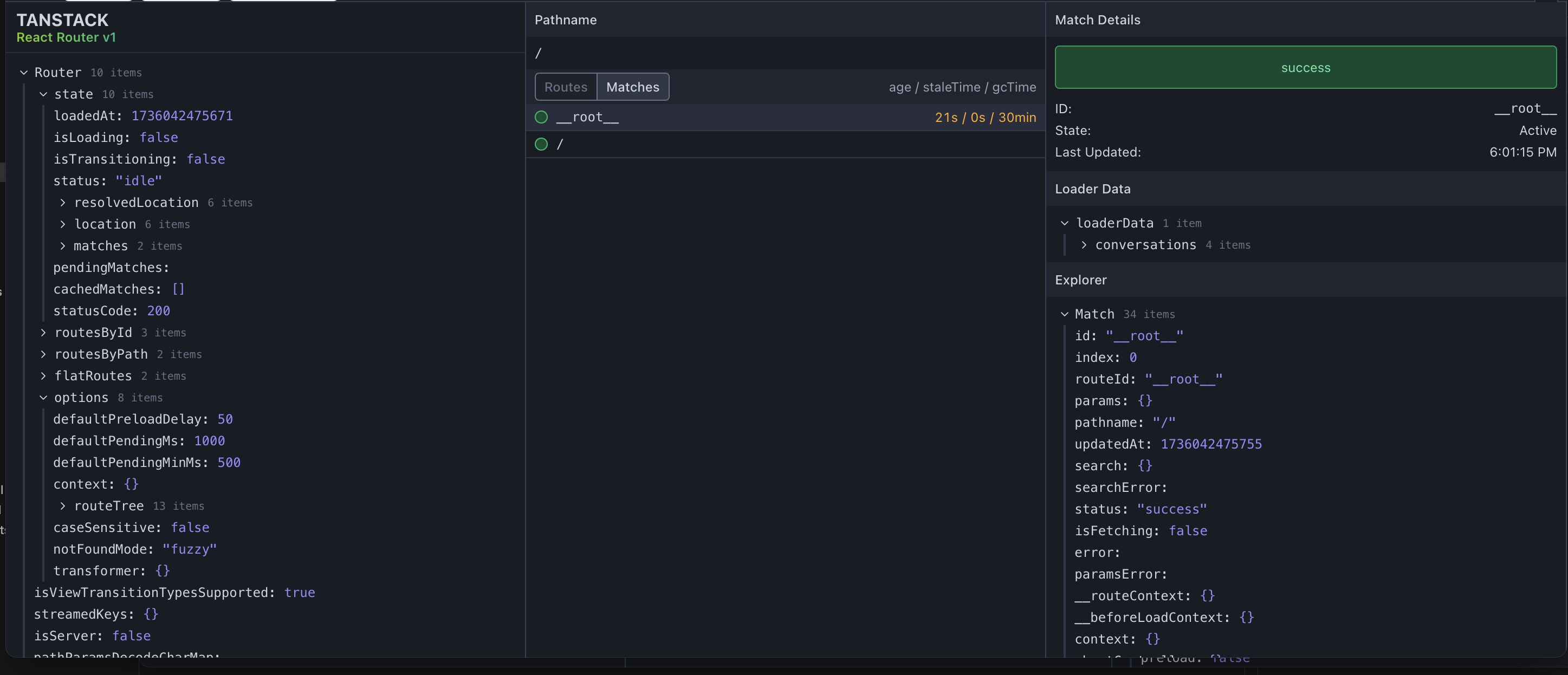Click the Explorer index: 0 row
The image size is (1568, 675).
coord(1106,358)
